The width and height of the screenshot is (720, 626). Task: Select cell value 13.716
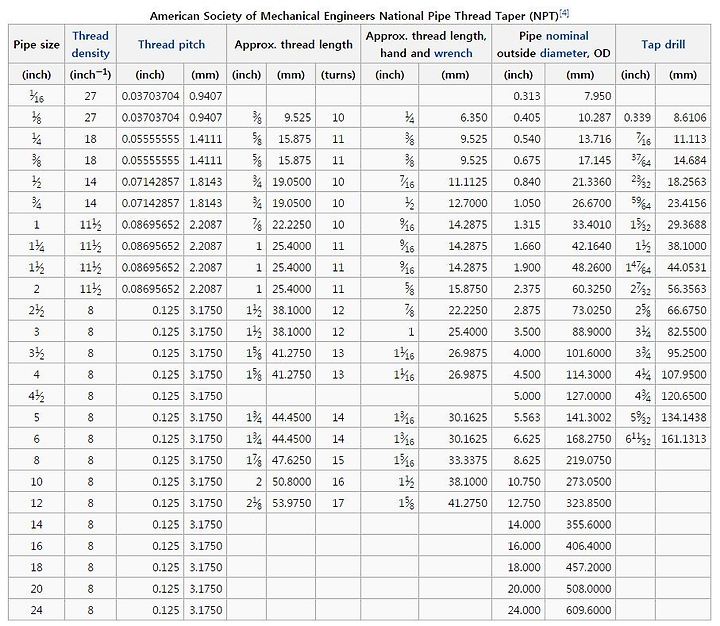pos(595,139)
